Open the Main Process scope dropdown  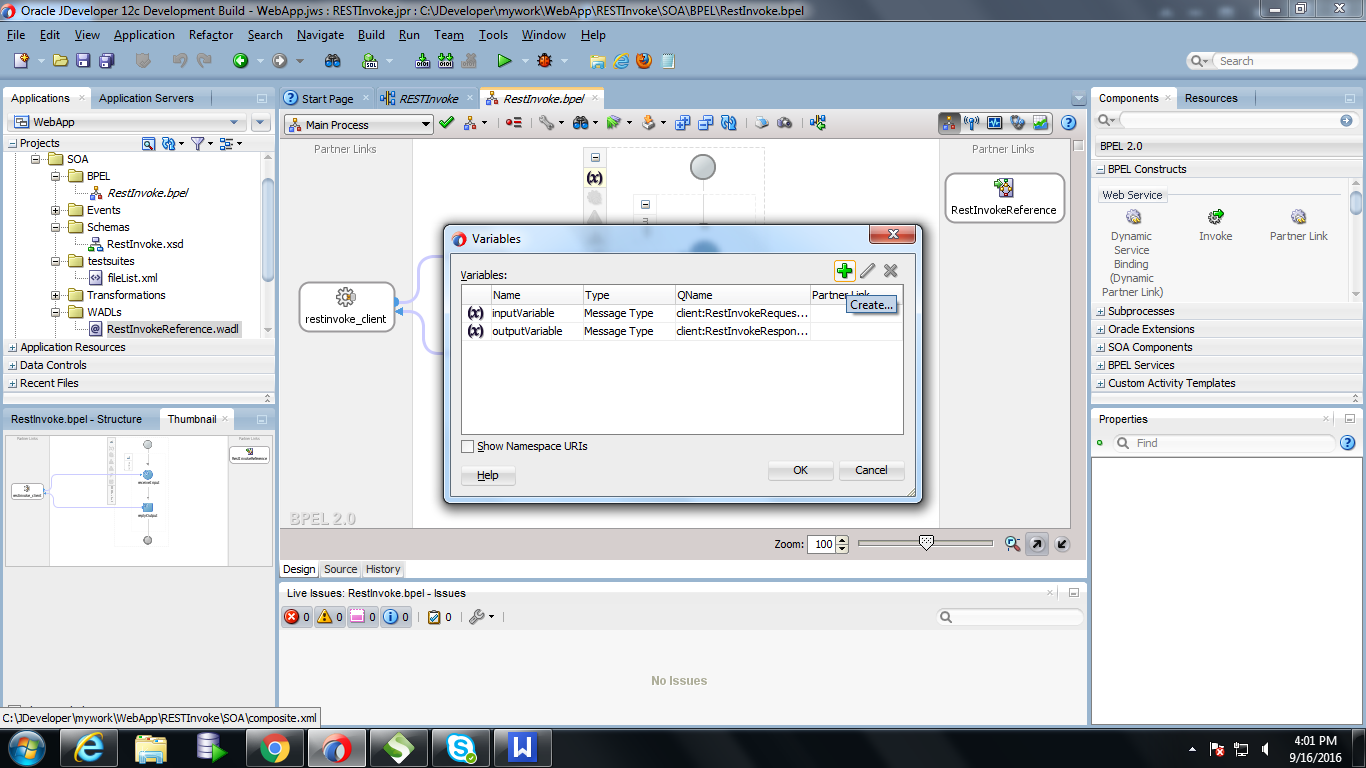426,123
